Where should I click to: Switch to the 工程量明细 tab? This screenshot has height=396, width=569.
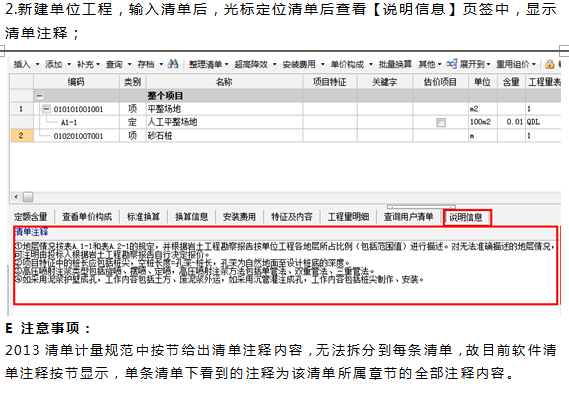click(348, 217)
